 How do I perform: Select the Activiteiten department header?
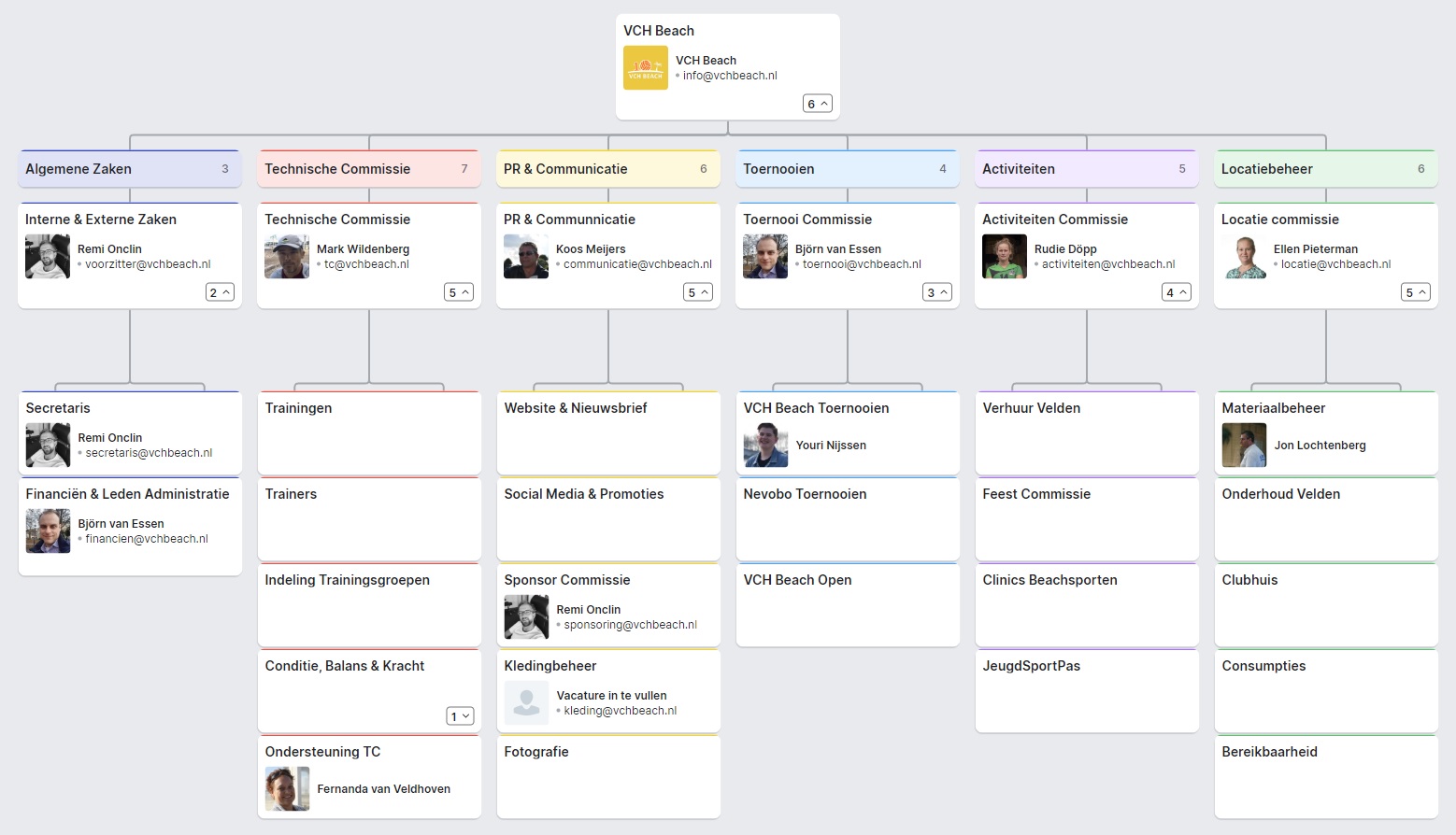pyautogui.click(x=1087, y=169)
